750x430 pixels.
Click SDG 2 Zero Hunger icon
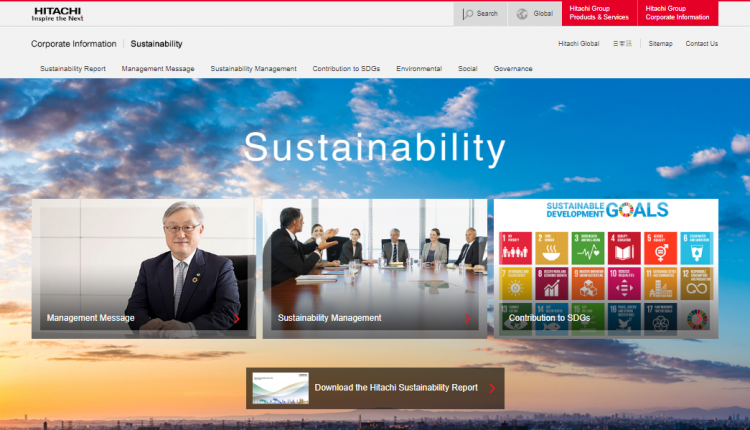point(551,248)
